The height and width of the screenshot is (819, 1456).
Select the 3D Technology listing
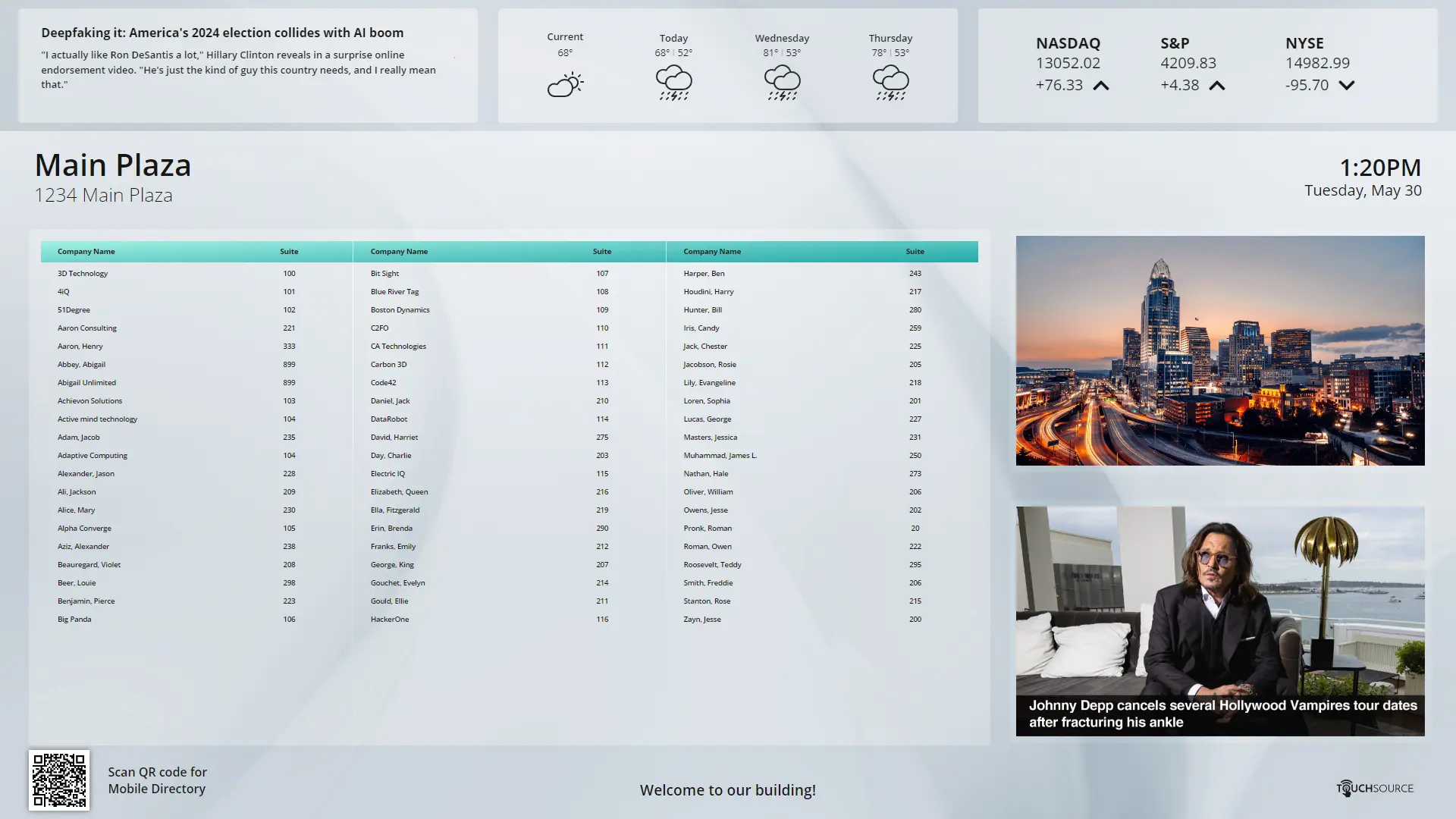pos(196,274)
